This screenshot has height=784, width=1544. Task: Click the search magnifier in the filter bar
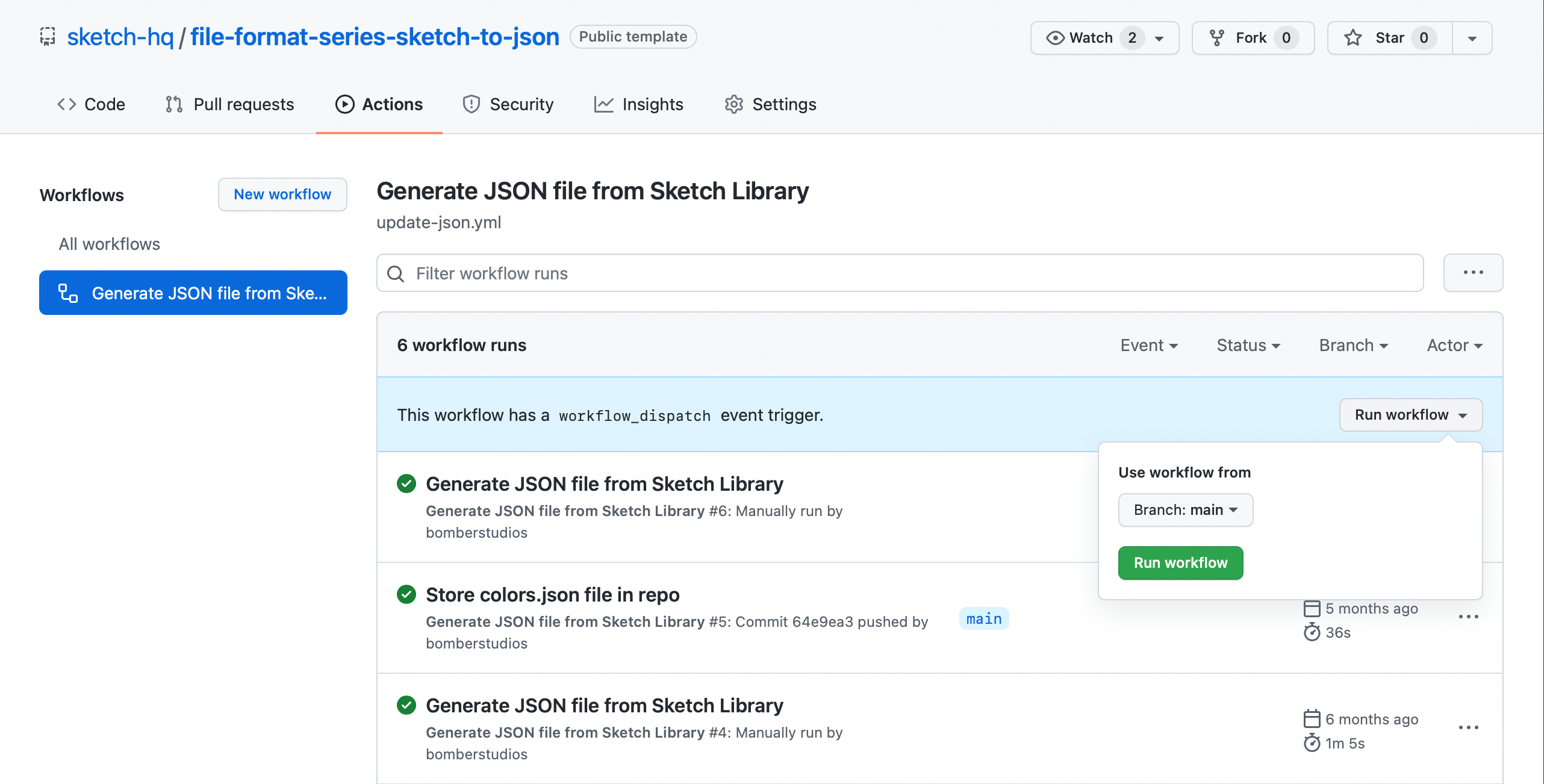coord(396,273)
